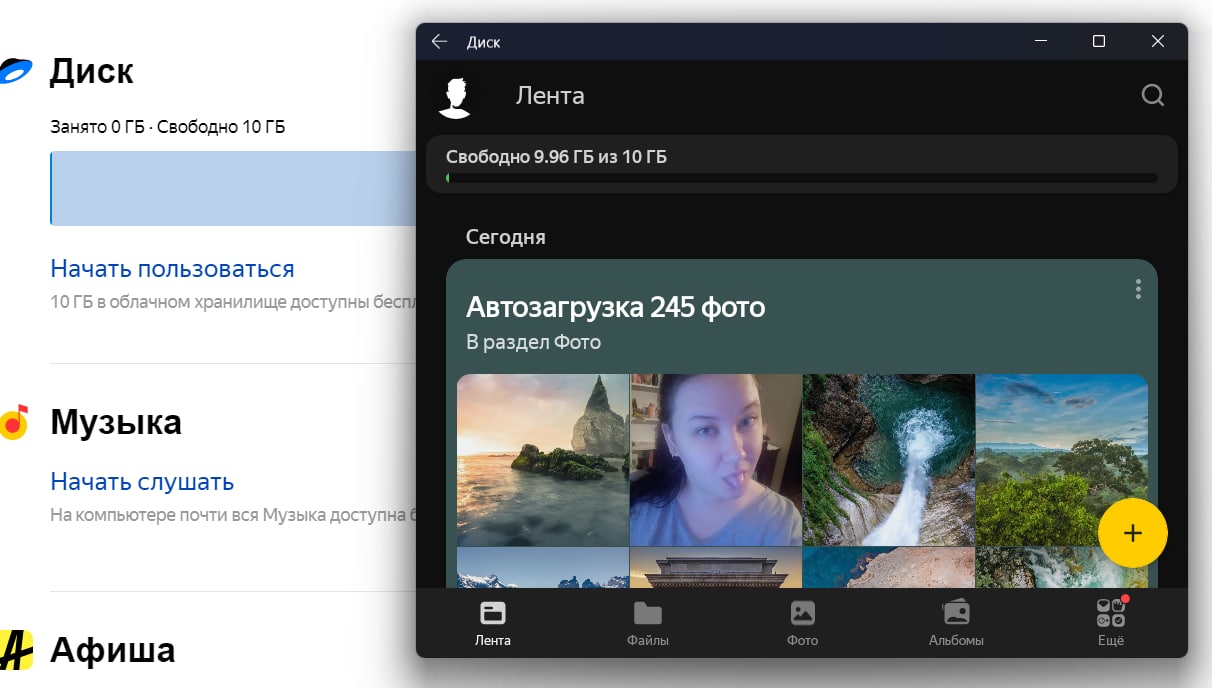Click the Афиша logo icon on webpage
The height and width of the screenshot is (688, 1212).
[x=16, y=650]
